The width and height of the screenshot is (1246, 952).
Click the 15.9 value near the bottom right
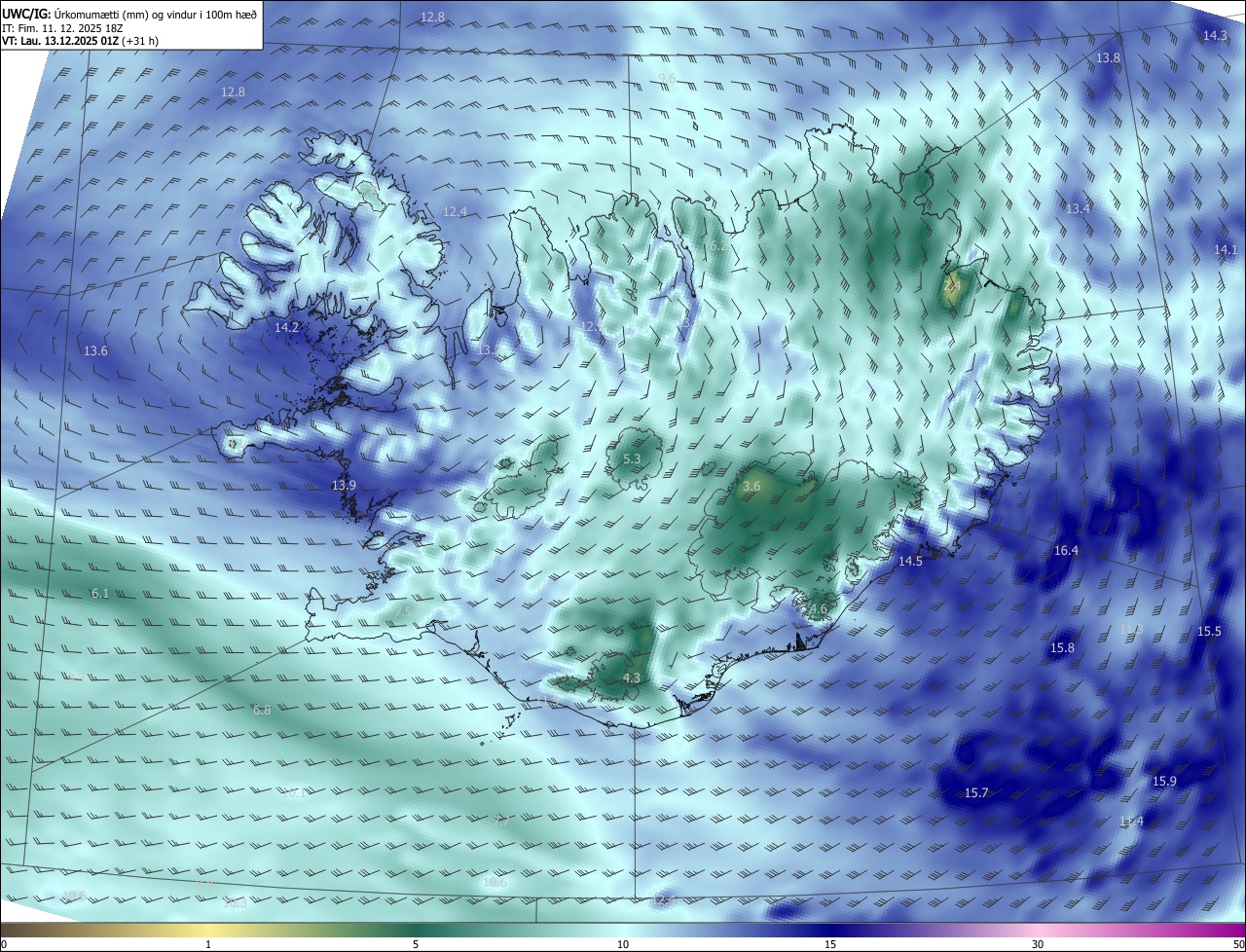click(x=1164, y=781)
